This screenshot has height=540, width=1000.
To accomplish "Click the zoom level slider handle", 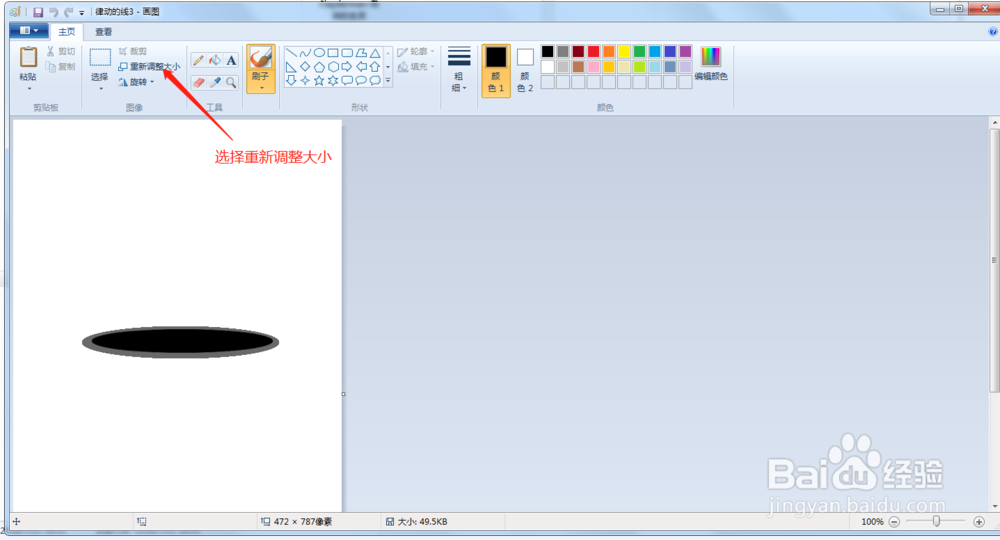I will click(936, 522).
